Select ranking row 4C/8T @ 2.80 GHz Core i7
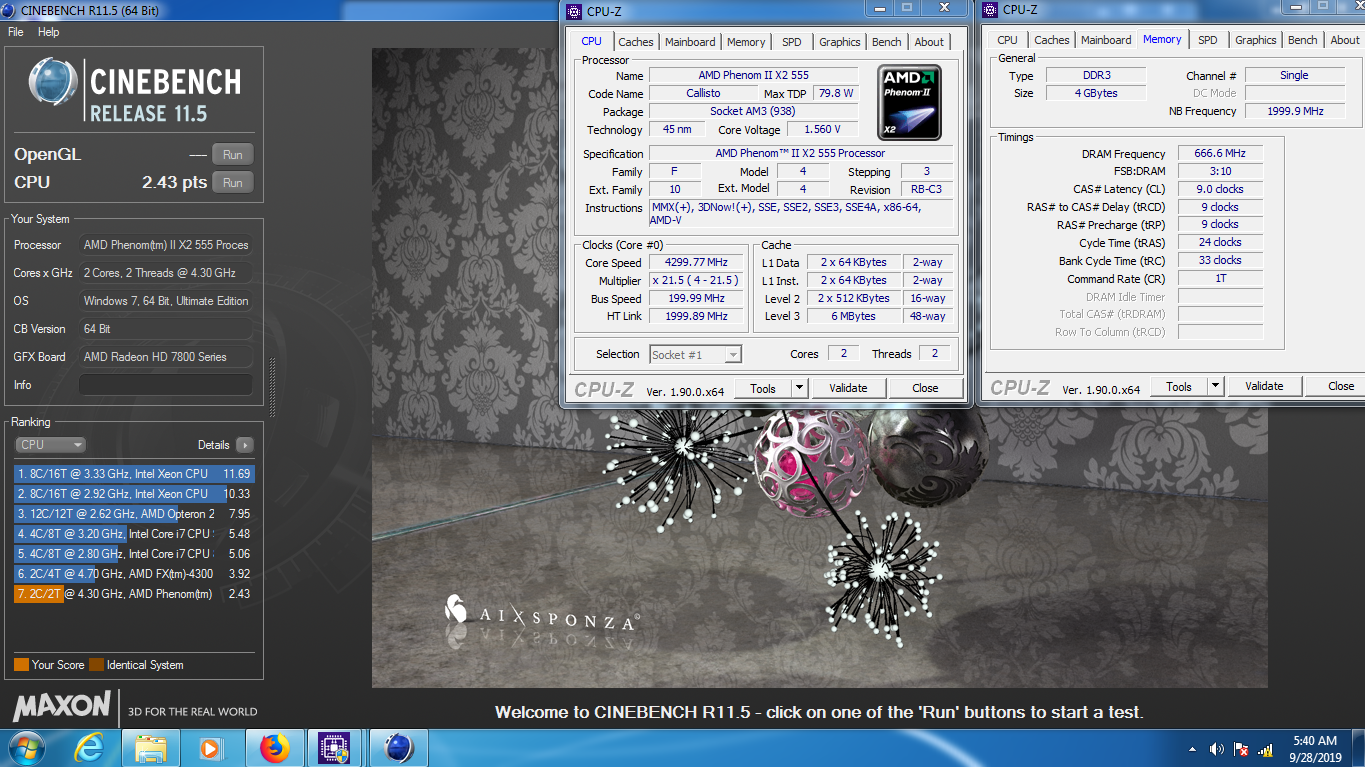 134,554
